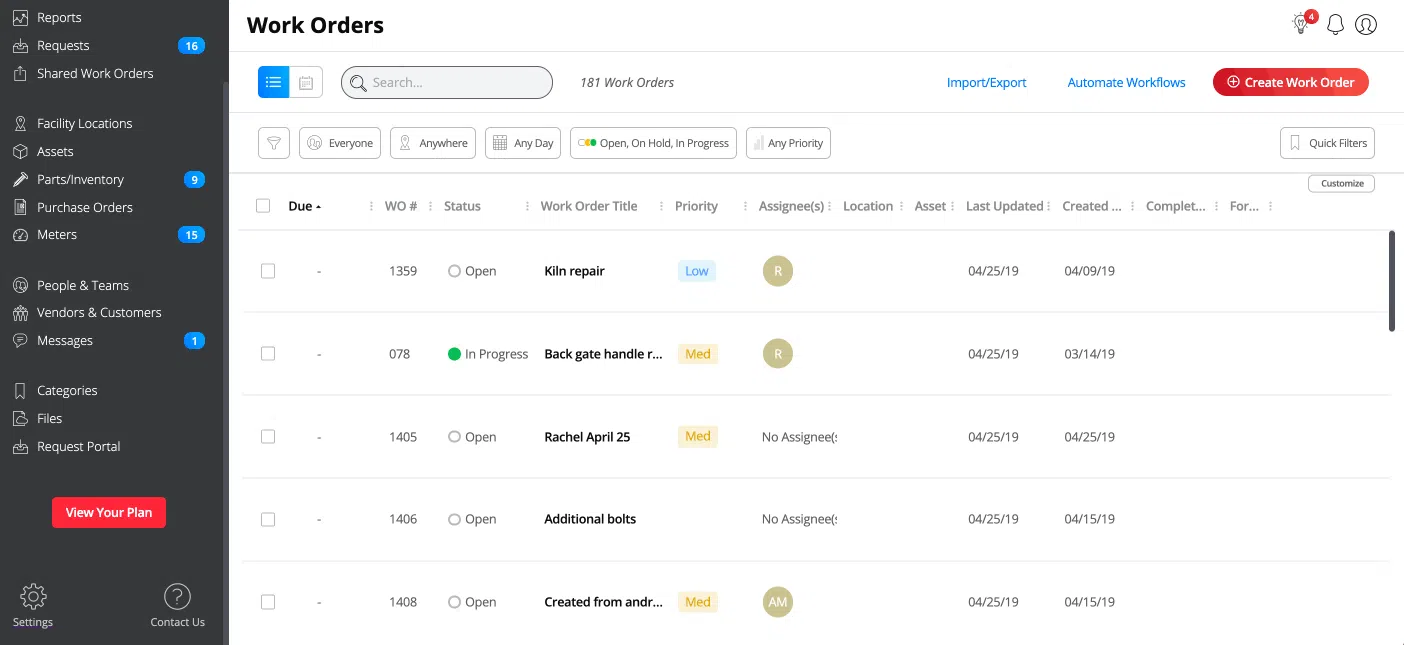Viewport: 1404px width, 645px height.
Task: Open the lightbulb tips icon
Action: pyautogui.click(x=1301, y=25)
